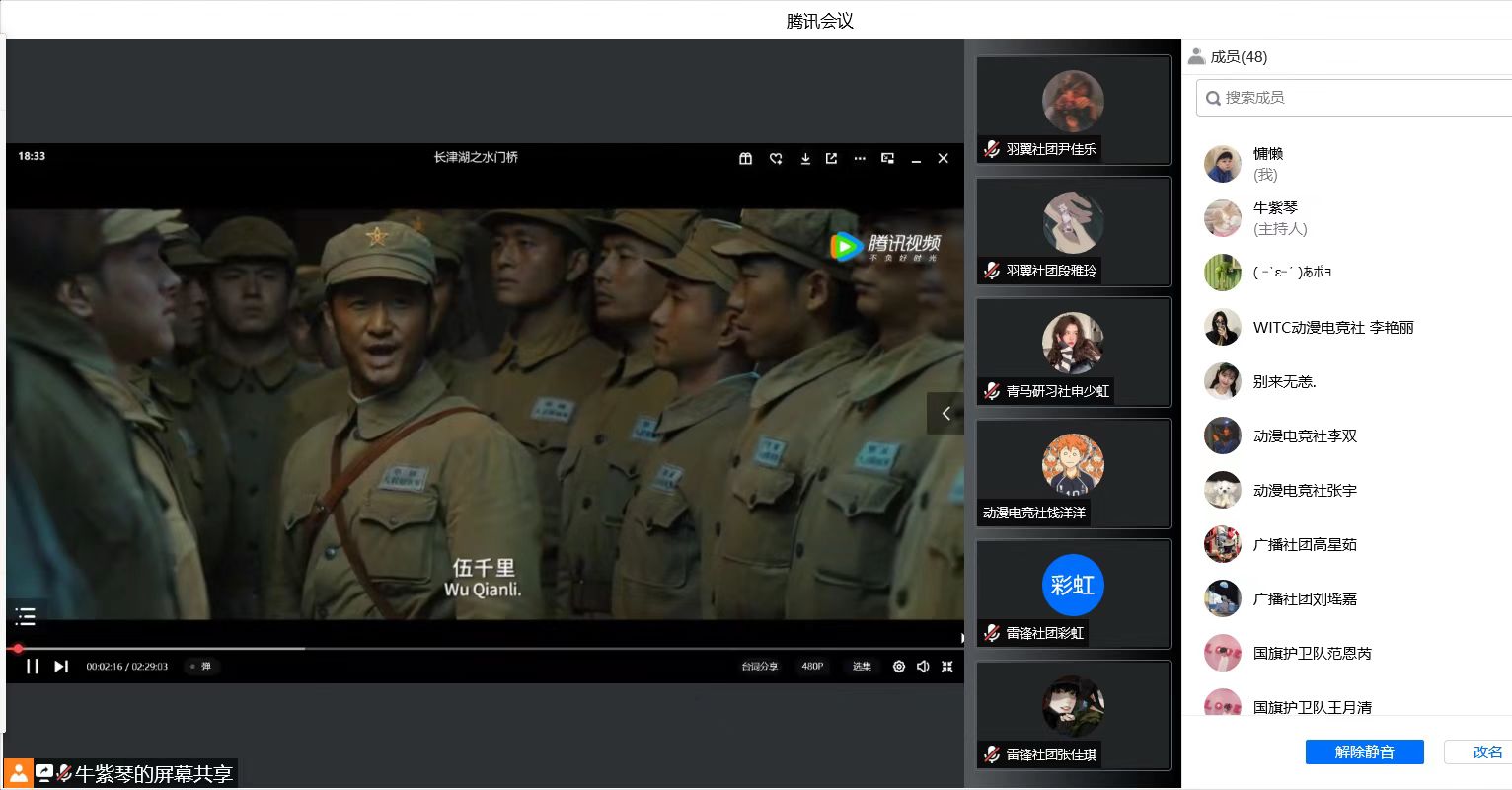Click the screen-share icon beside 牛紫琴的屏幕共享

pyautogui.click(x=44, y=773)
